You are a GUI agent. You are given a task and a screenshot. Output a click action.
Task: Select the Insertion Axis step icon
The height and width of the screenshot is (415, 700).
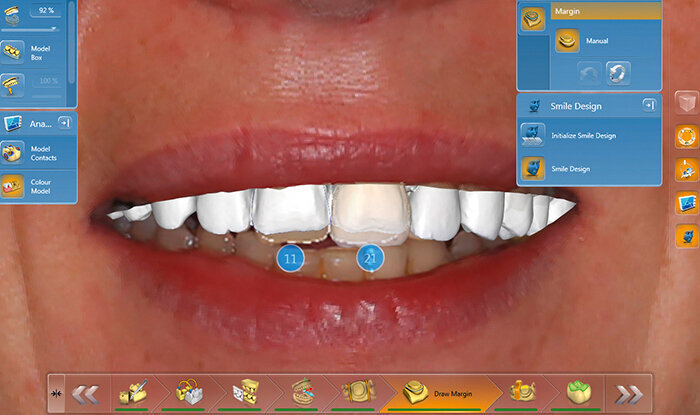click(522, 393)
